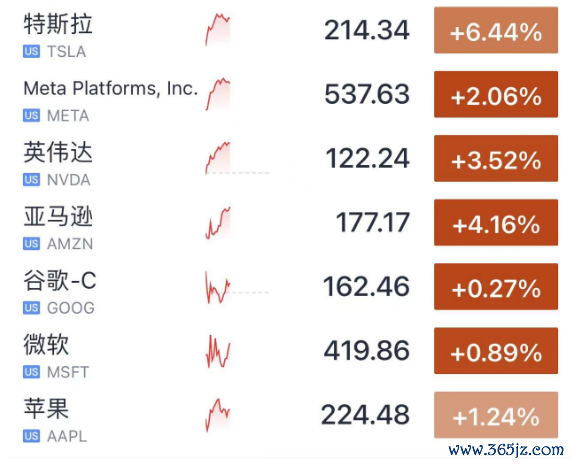Click the NVDA price 122.24
This screenshot has width=571, height=465.
(367, 158)
